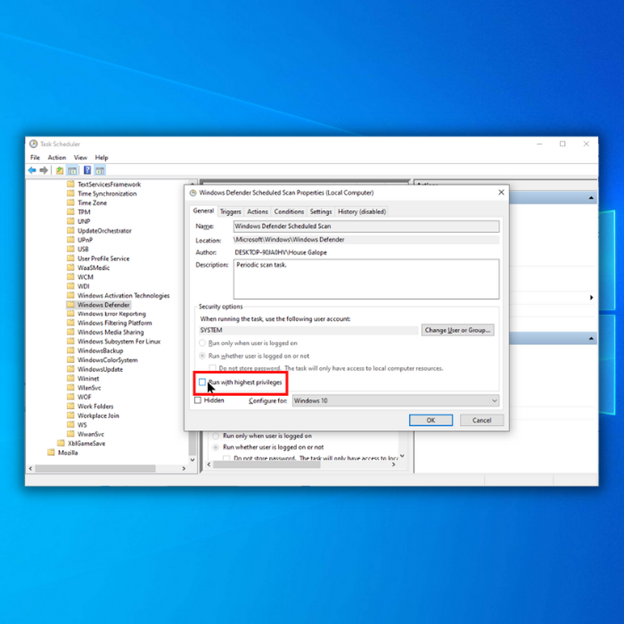
Task: Click the Task Scheduler clock icon in title bar
Action: (x=33, y=144)
